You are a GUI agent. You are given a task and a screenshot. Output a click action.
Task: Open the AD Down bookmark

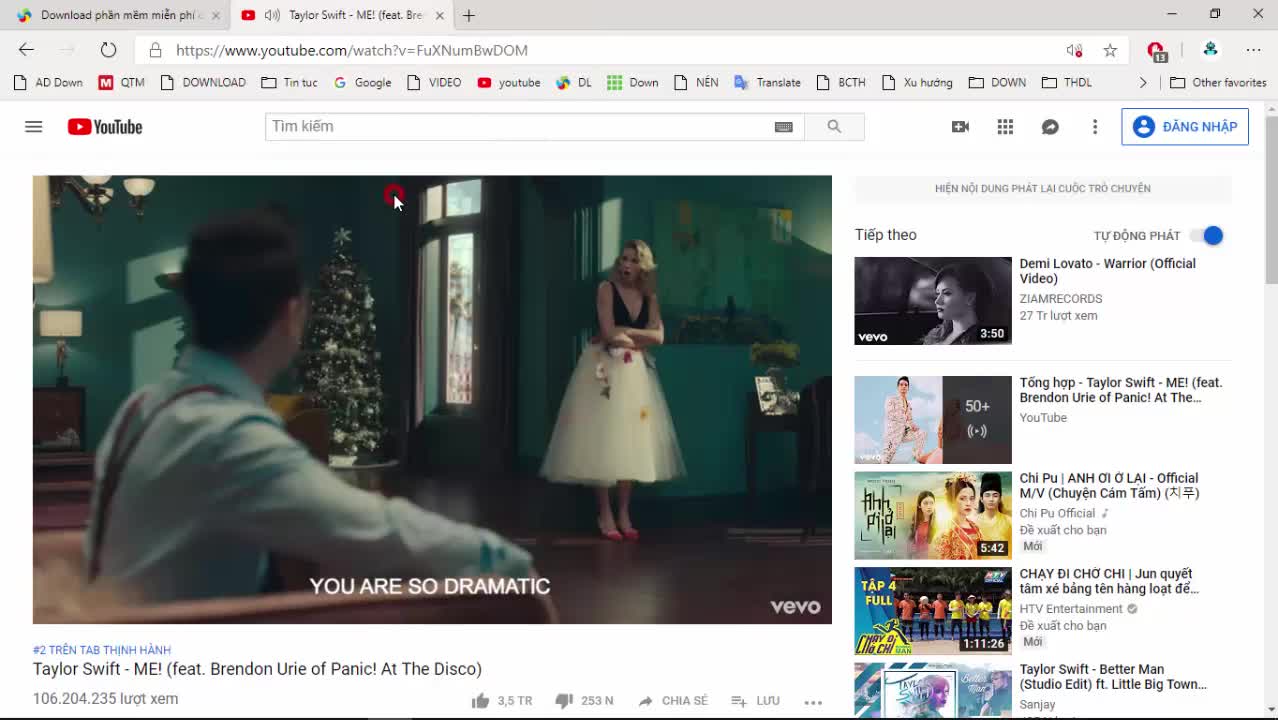pos(48,83)
